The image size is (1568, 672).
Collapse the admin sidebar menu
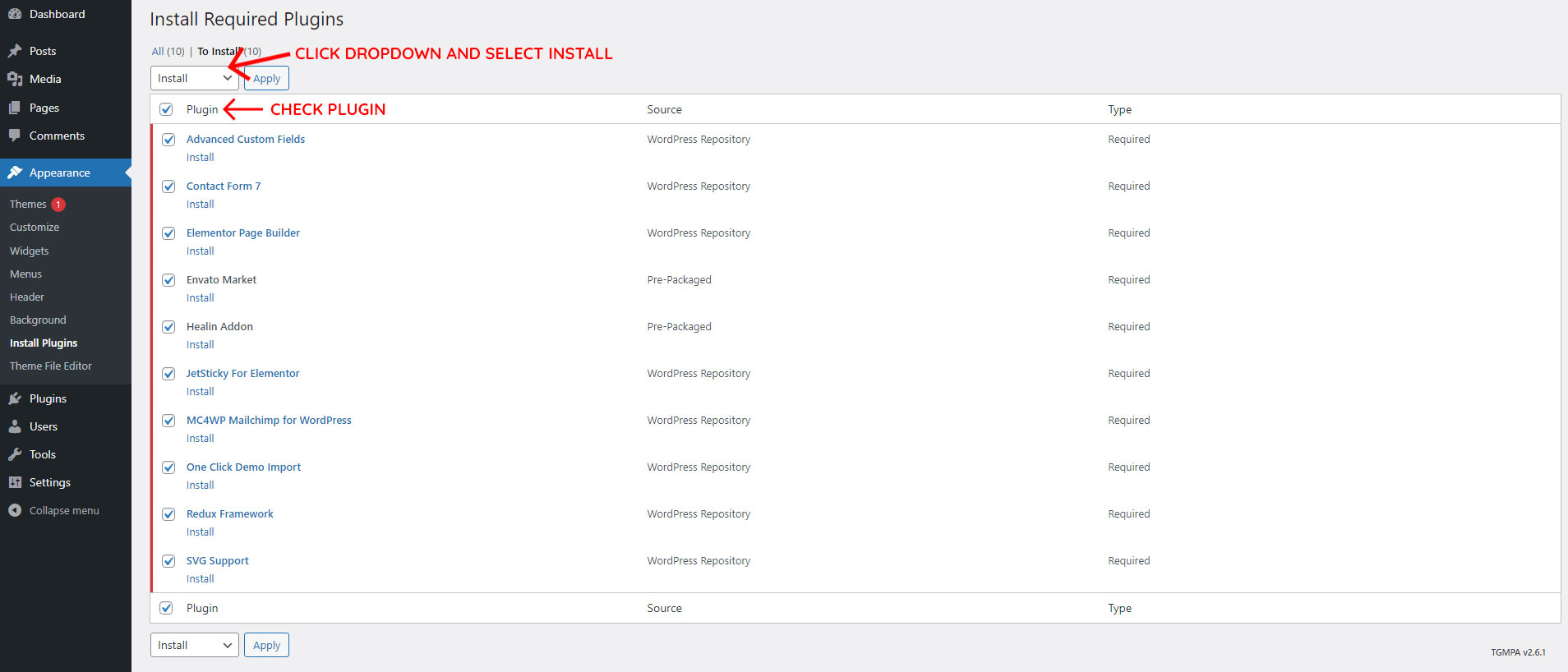click(63, 510)
